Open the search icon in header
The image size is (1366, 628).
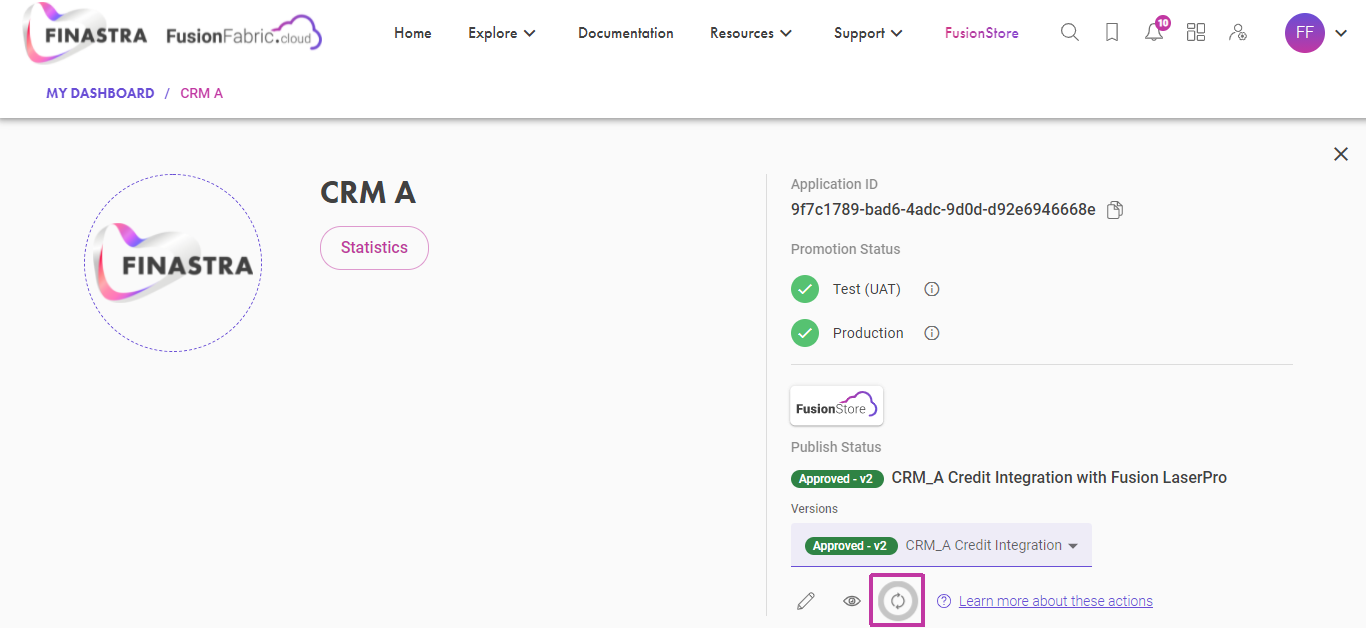(1069, 33)
